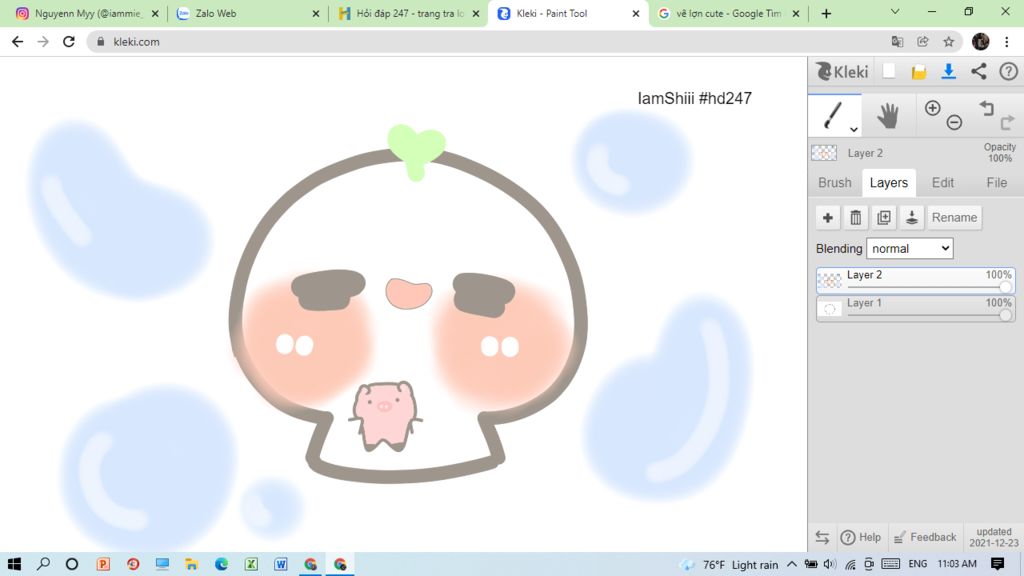Open the Edit tab
Viewport: 1024px width, 576px height.
942,183
